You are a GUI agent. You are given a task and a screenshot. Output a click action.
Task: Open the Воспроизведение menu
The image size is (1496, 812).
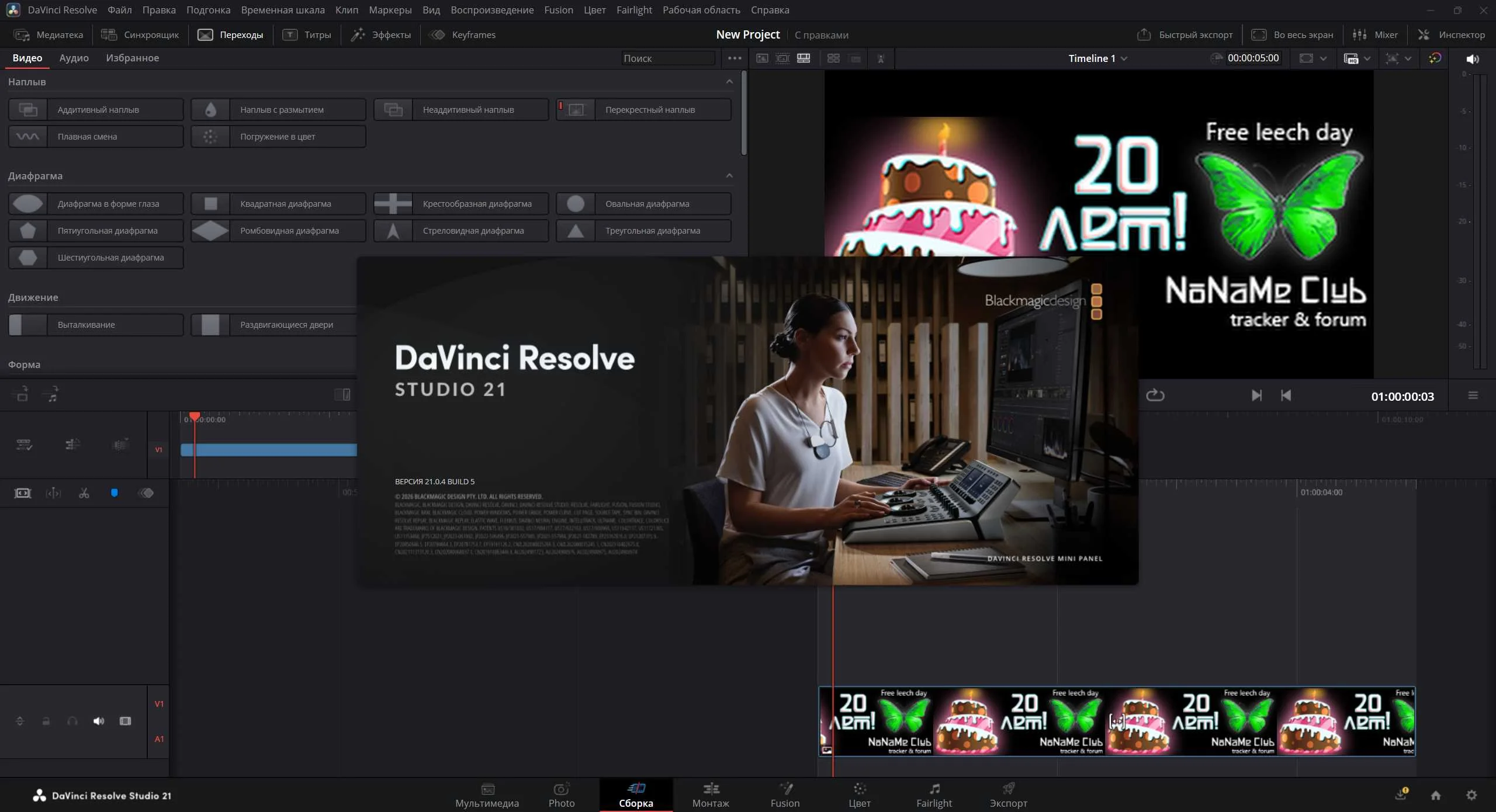[492, 10]
